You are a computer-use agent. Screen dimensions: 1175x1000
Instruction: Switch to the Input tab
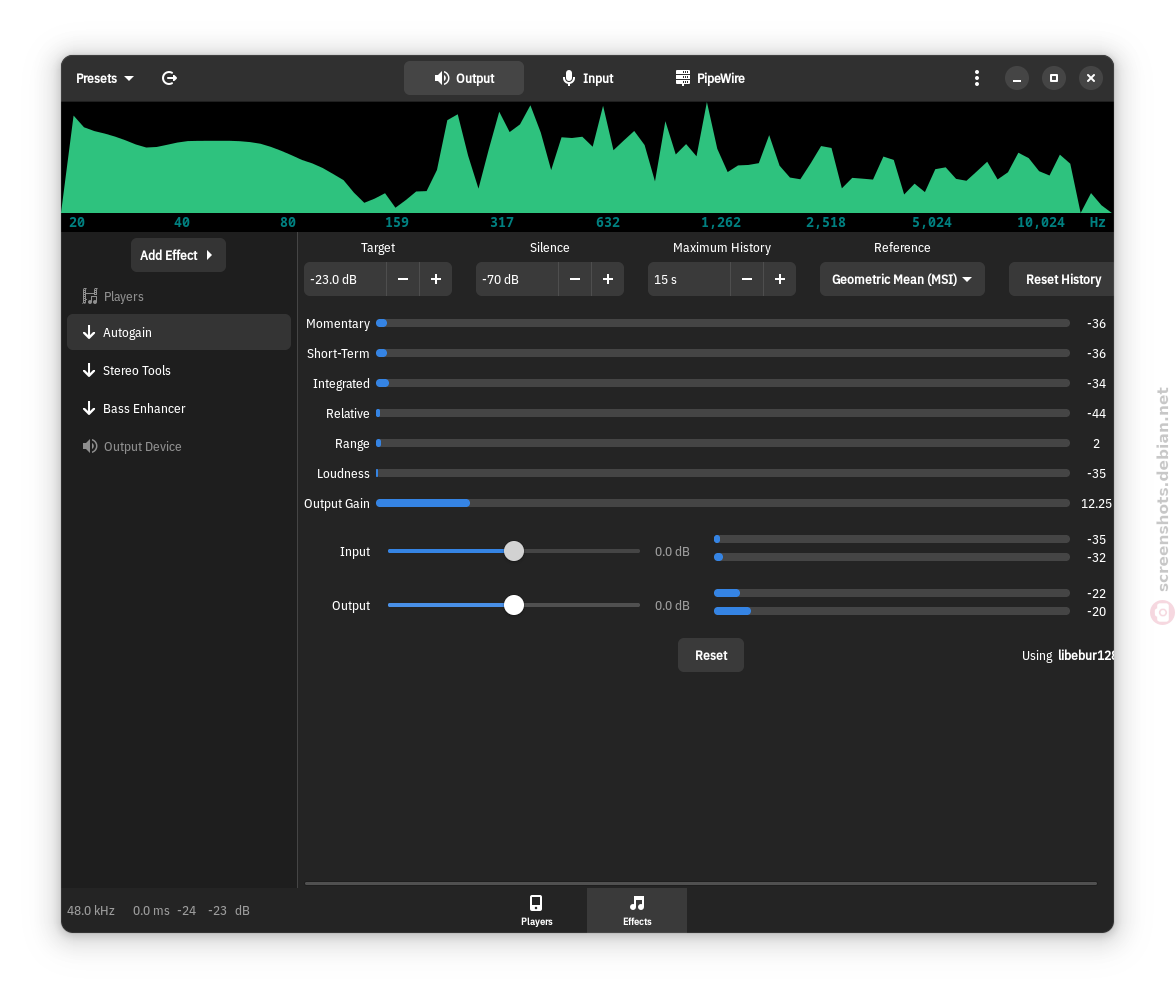588,78
